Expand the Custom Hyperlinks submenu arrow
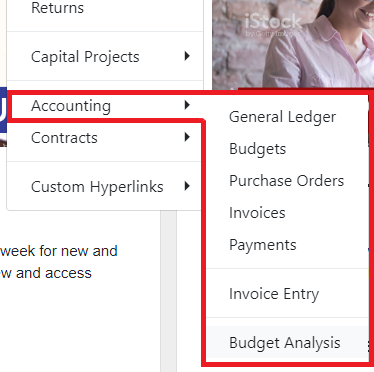Screen dimensions: 374x372 tap(187, 186)
